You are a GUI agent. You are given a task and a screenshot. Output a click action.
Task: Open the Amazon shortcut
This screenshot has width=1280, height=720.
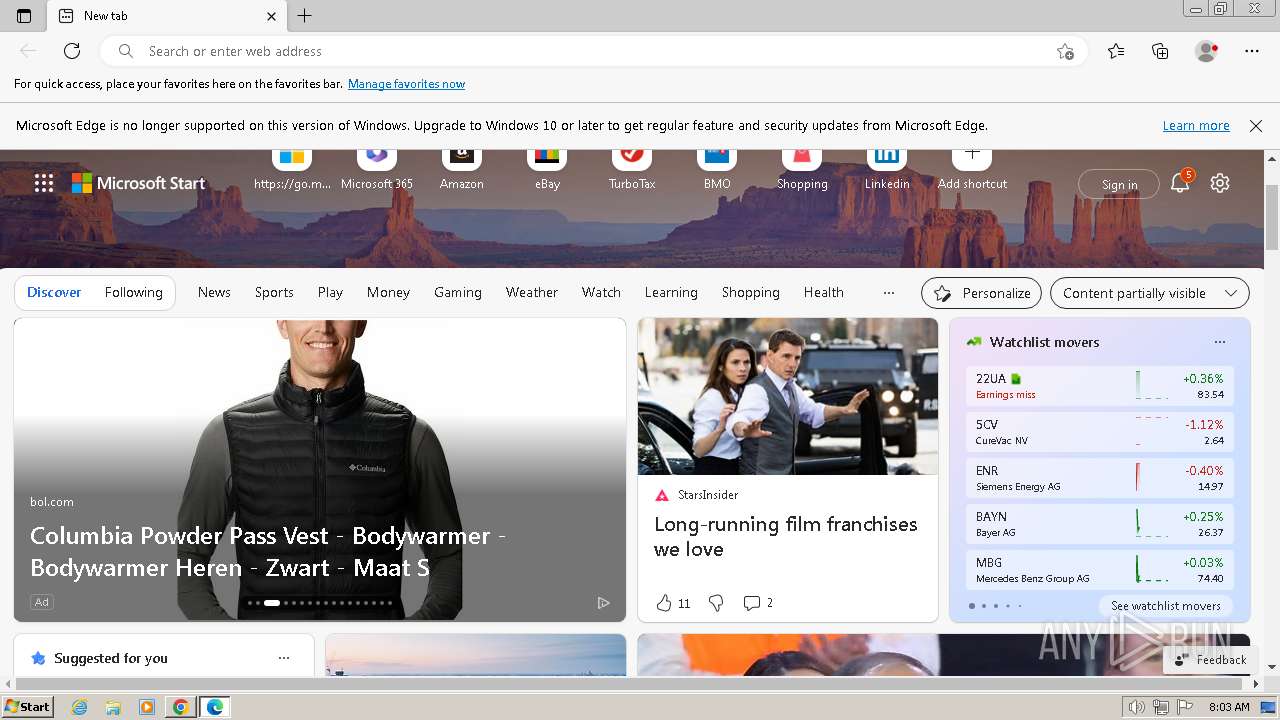point(462,170)
